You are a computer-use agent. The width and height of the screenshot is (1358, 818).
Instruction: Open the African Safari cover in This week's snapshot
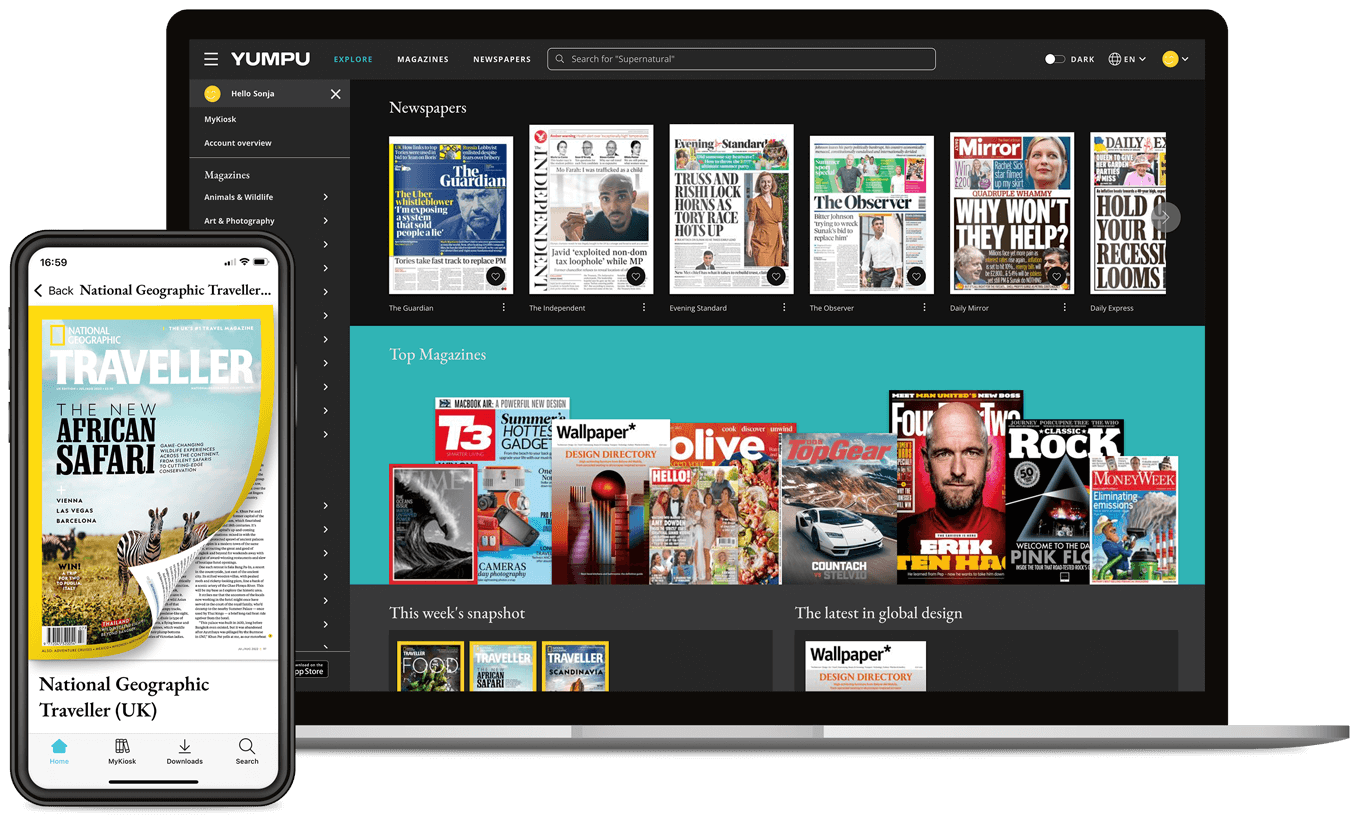pyautogui.click(x=503, y=666)
